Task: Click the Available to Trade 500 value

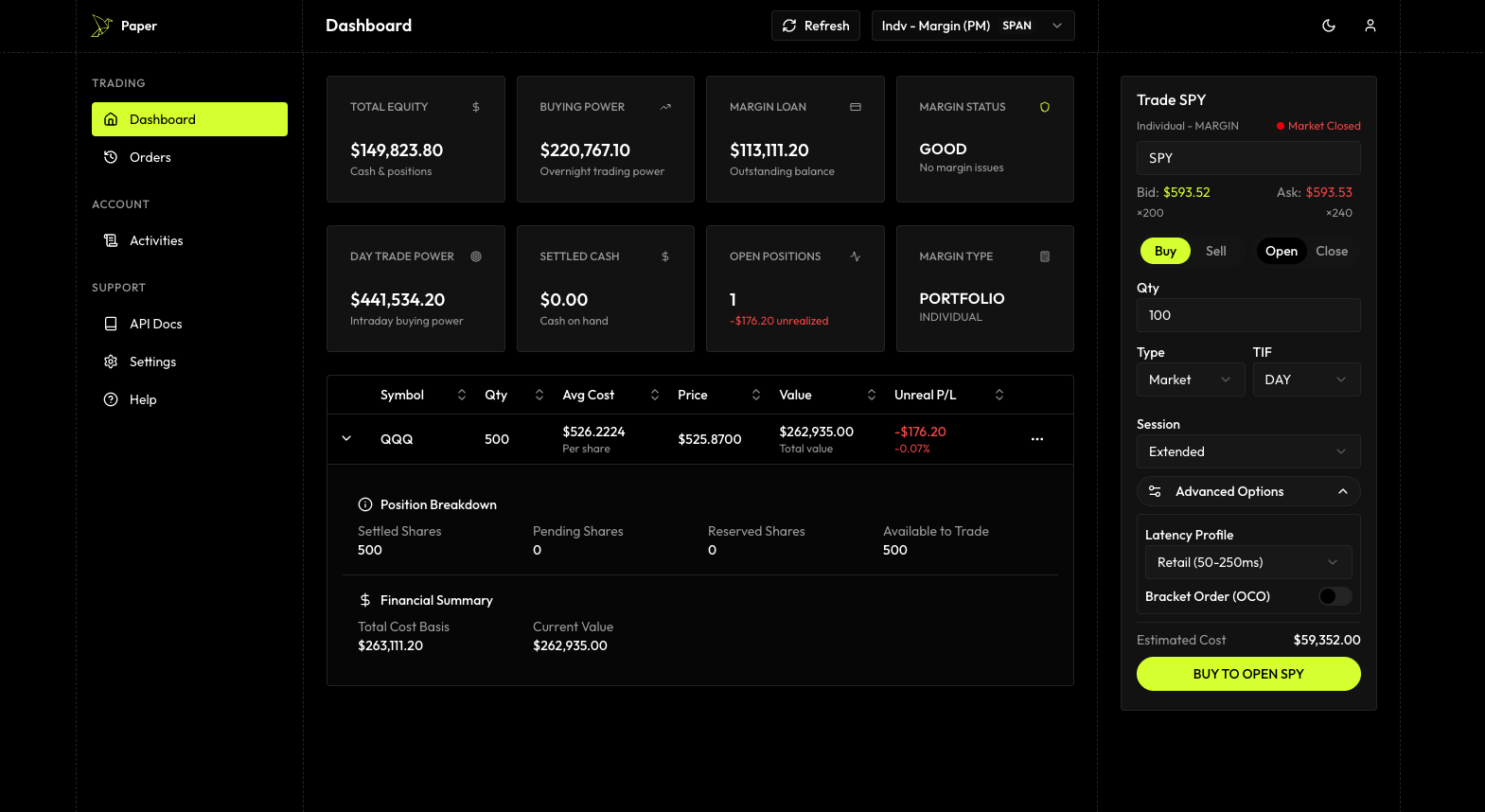Action: (895, 550)
